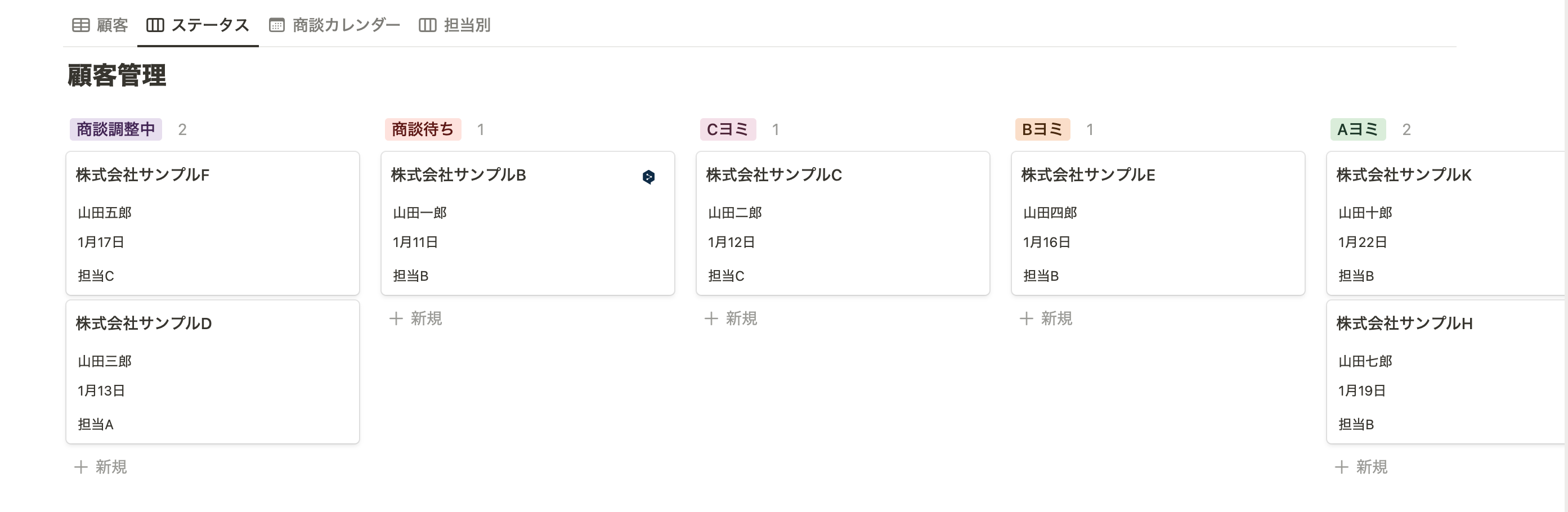Open the 株式会社サンプルC card
Screen dimensions: 1568x512
coord(843,223)
